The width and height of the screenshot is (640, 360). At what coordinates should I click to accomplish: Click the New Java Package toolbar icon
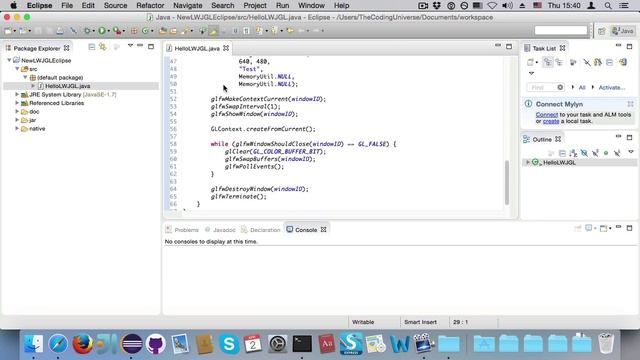134,31
